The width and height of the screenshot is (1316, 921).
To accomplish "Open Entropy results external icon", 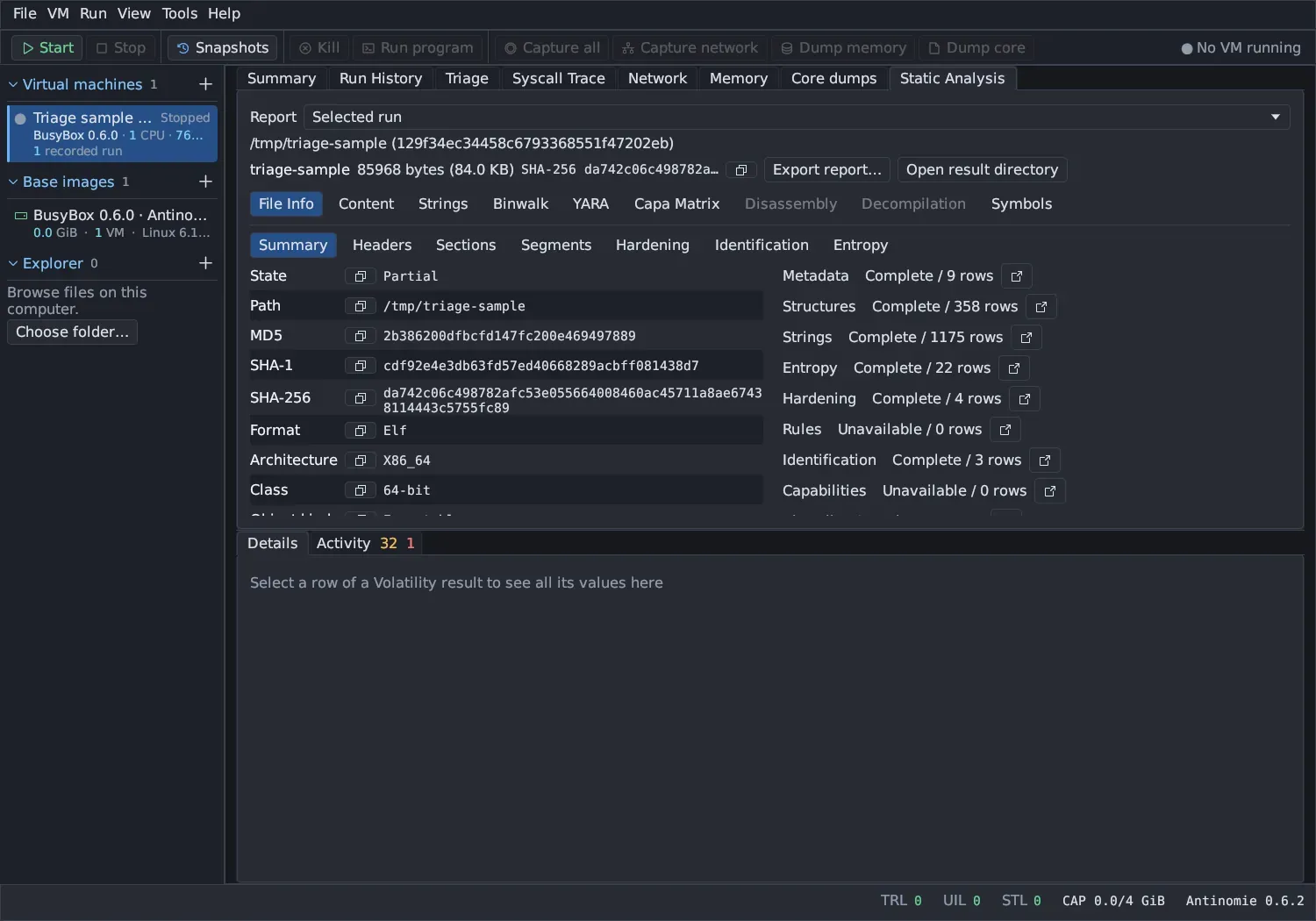I will [x=1014, y=368].
